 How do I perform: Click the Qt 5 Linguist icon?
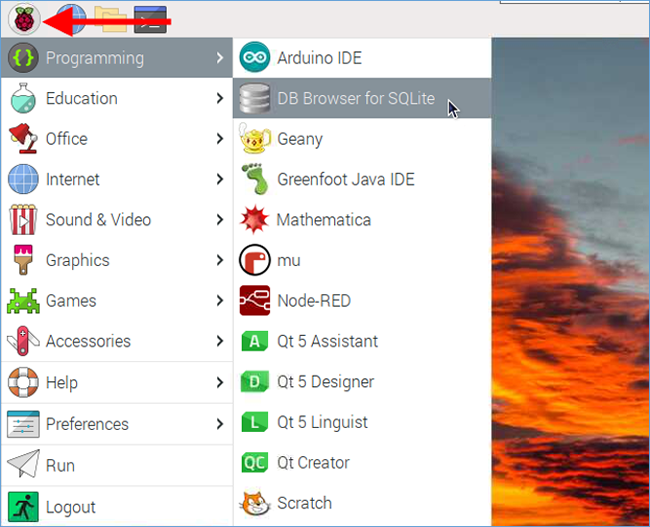255,422
